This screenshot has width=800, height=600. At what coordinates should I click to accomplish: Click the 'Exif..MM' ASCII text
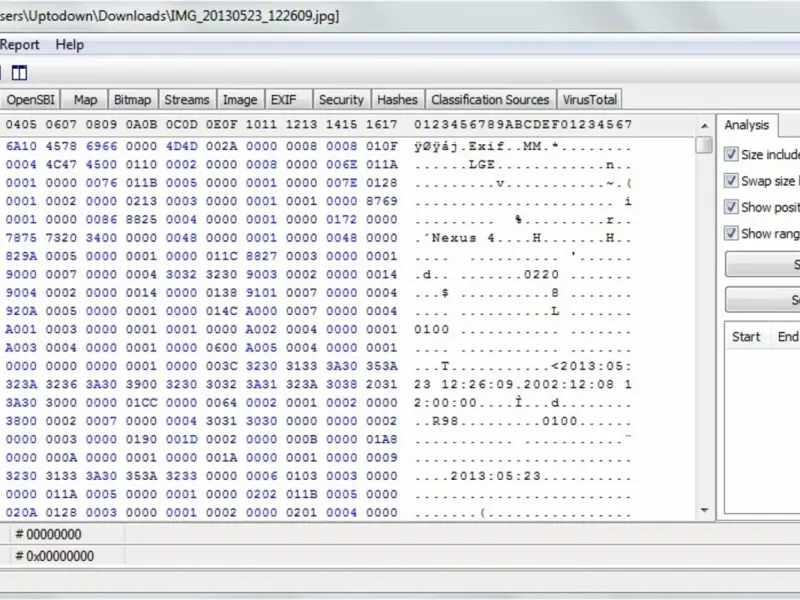(x=505, y=146)
